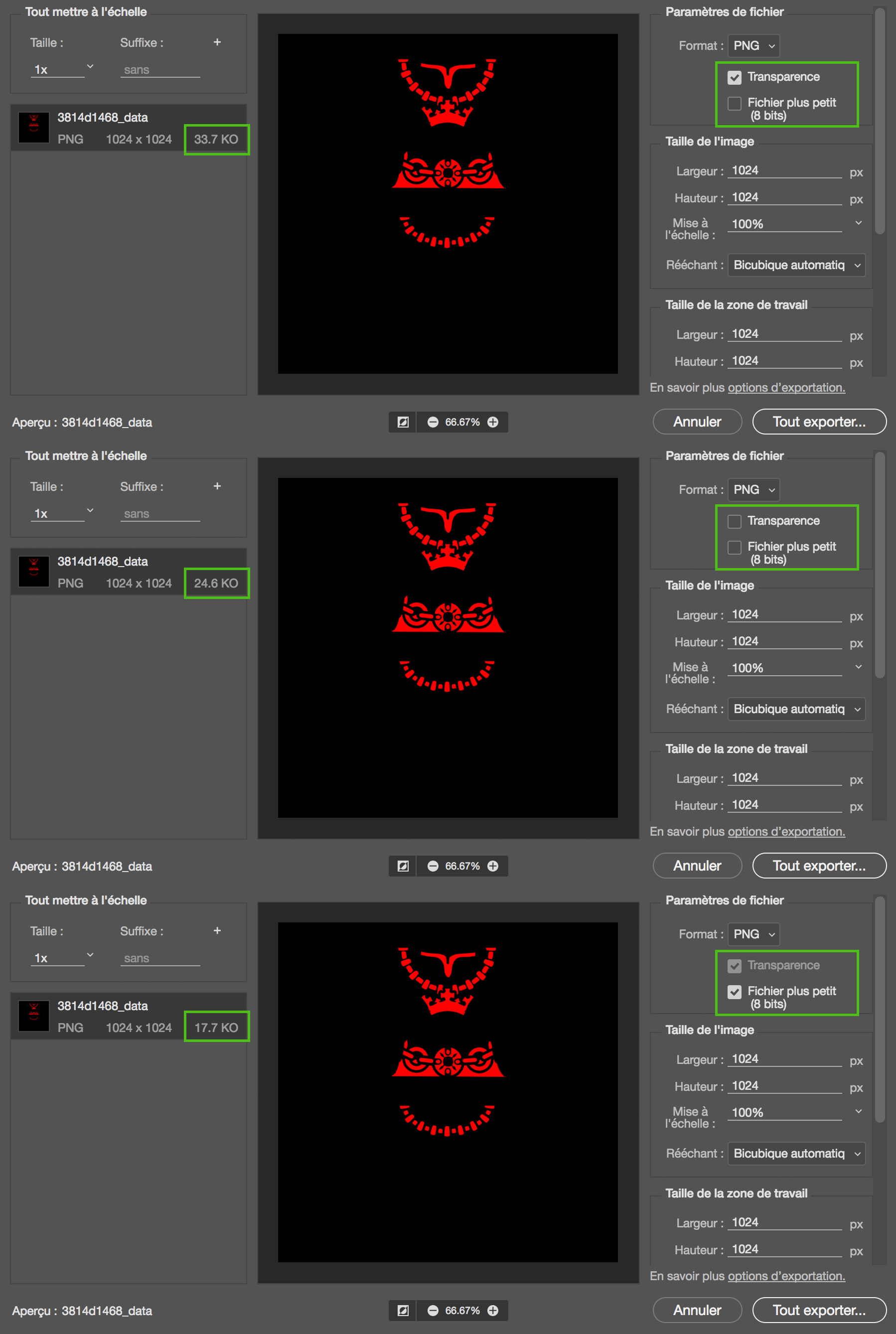896x1334 pixels.
Task: Expand Mise à l'échelle 100% arrow, 17.7 KO dialog
Action: pos(858,1111)
